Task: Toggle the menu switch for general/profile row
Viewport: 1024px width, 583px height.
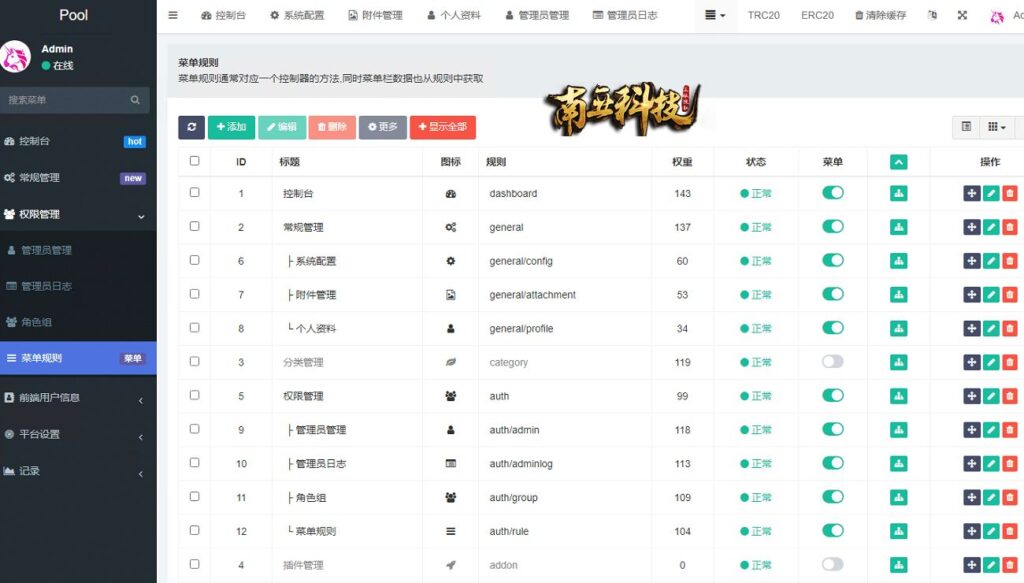Action: [x=833, y=328]
